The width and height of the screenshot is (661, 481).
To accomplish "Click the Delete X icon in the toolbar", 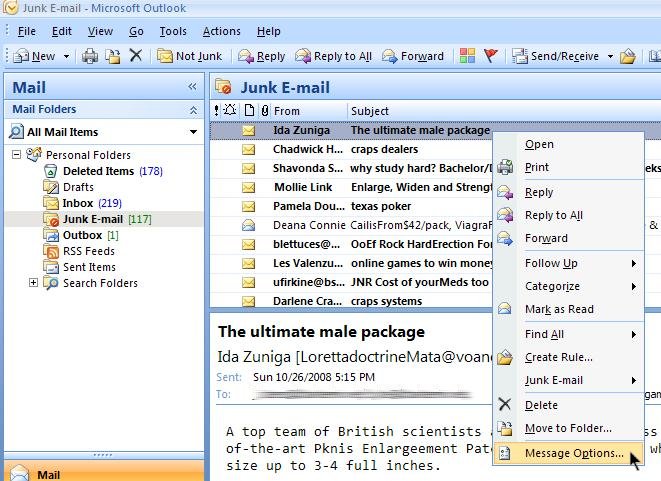I will (136, 55).
